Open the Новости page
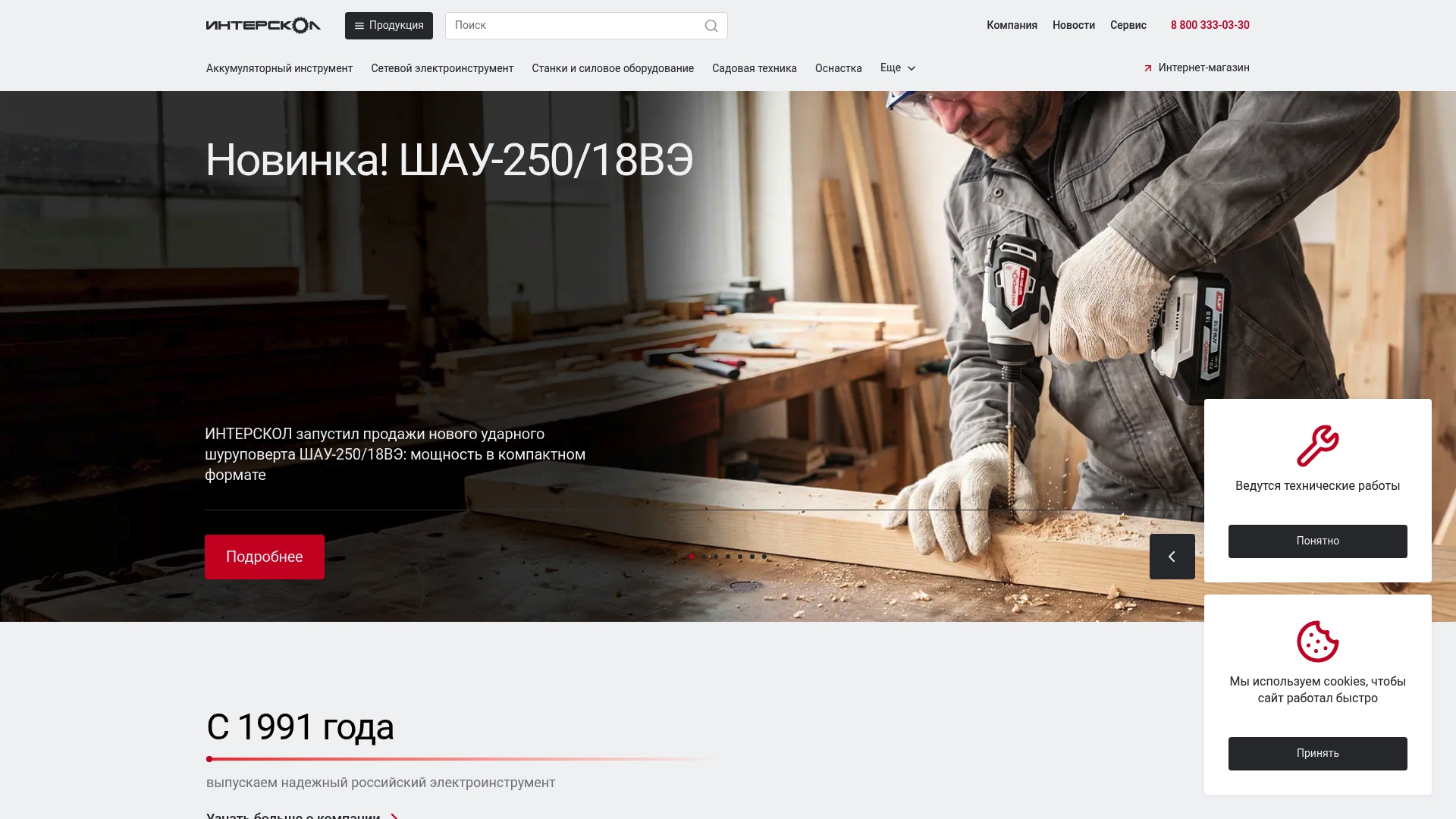 click(1074, 25)
